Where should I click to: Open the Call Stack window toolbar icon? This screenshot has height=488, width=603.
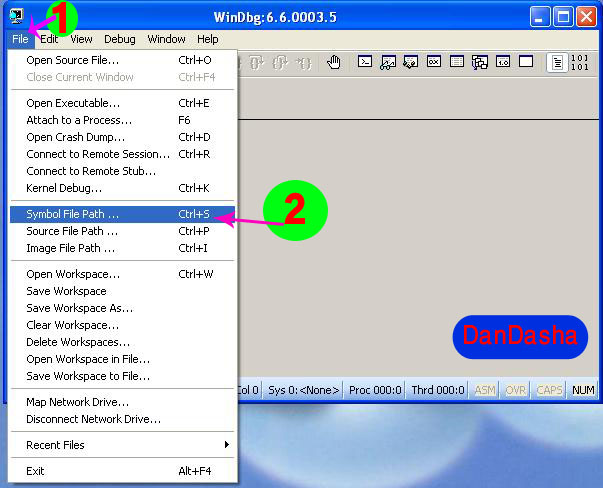(x=480, y=62)
